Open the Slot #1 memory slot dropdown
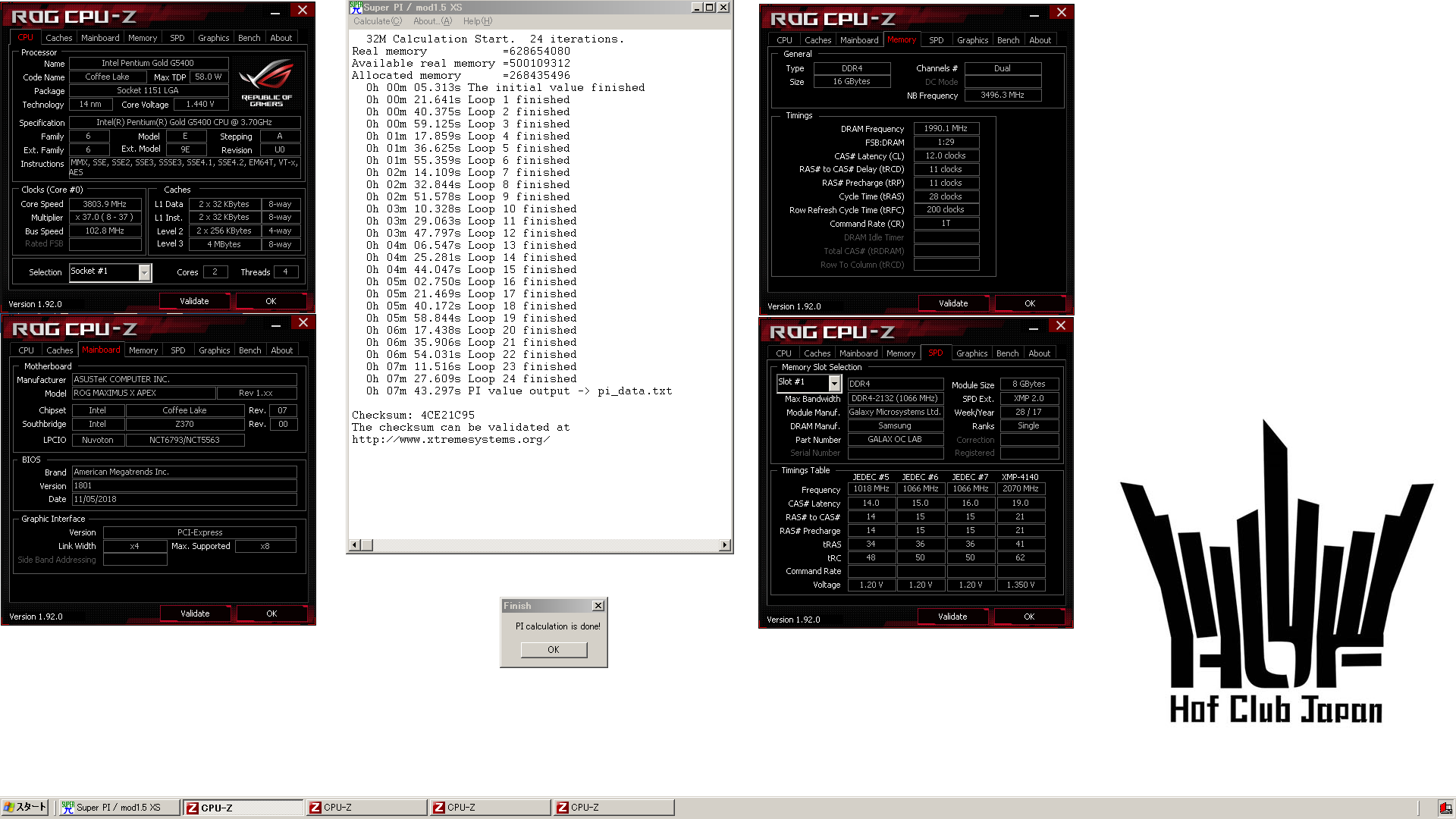 pos(834,383)
